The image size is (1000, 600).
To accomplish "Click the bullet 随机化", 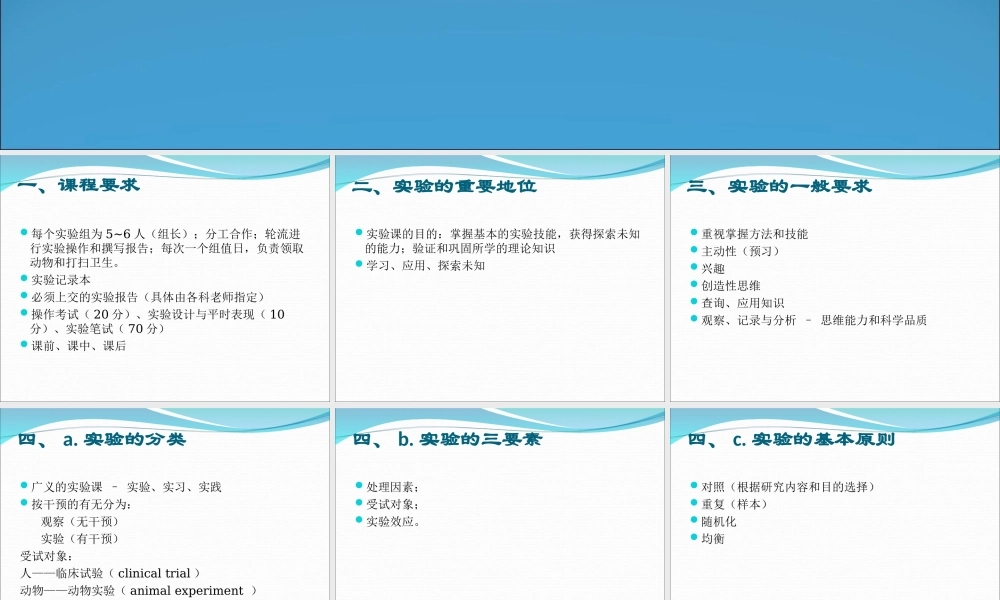I will 718,520.
